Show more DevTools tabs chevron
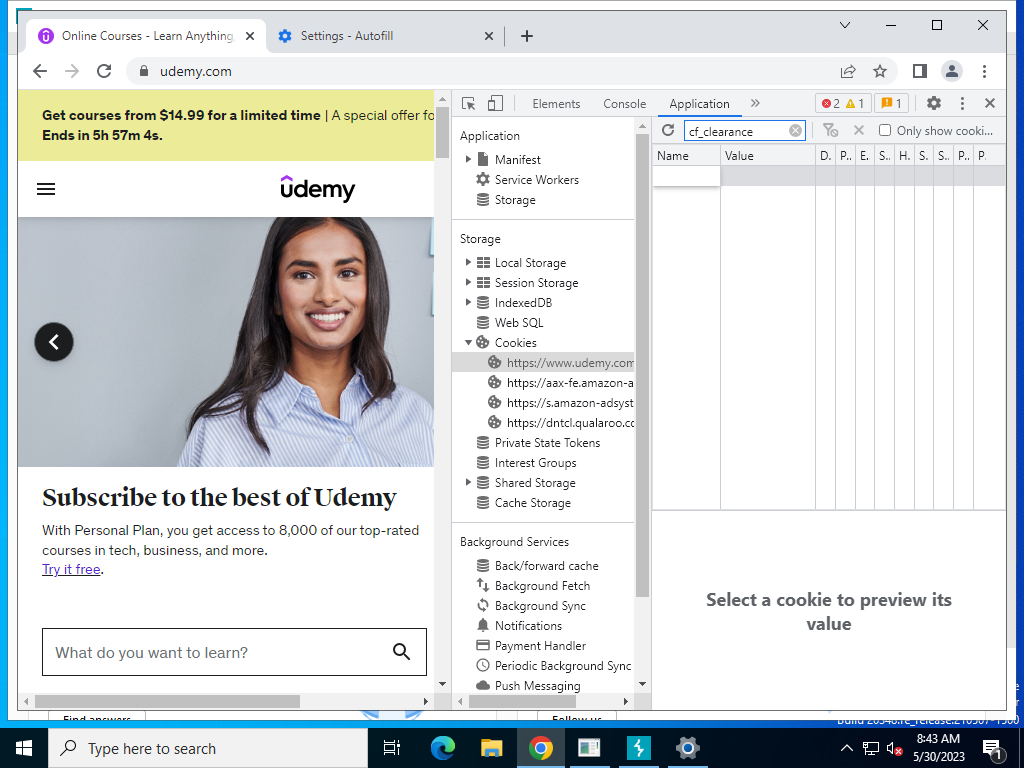 click(x=755, y=103)
